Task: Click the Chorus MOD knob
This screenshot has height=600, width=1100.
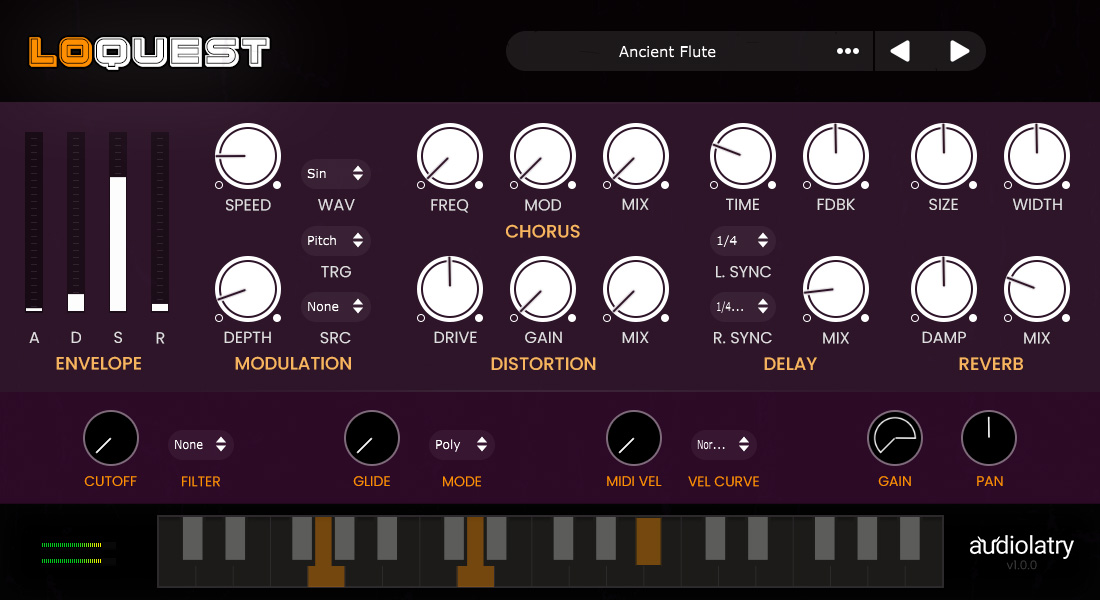Action: (543, 156)
